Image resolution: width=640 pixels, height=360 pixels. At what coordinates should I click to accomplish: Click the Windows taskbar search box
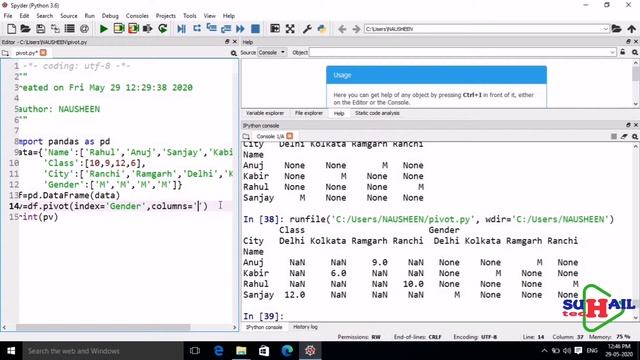(x=102, y=351)
